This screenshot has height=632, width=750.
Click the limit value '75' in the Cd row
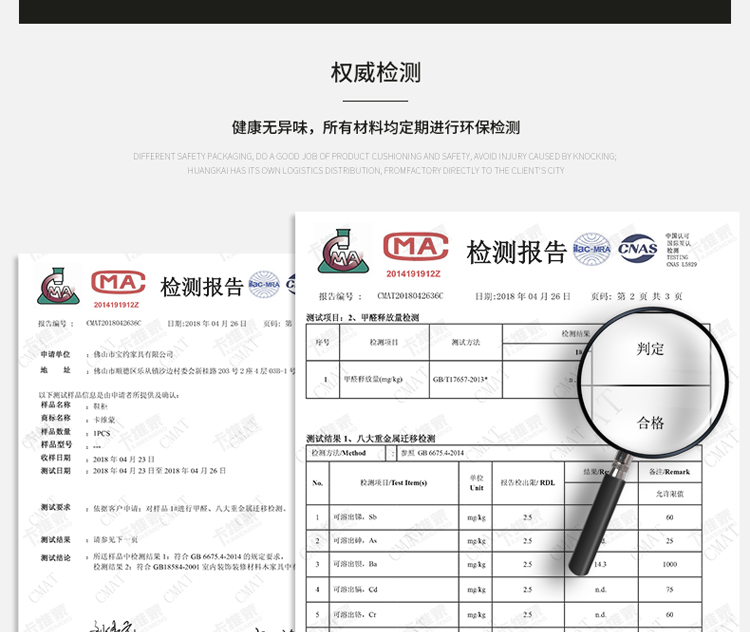[670, 589]
